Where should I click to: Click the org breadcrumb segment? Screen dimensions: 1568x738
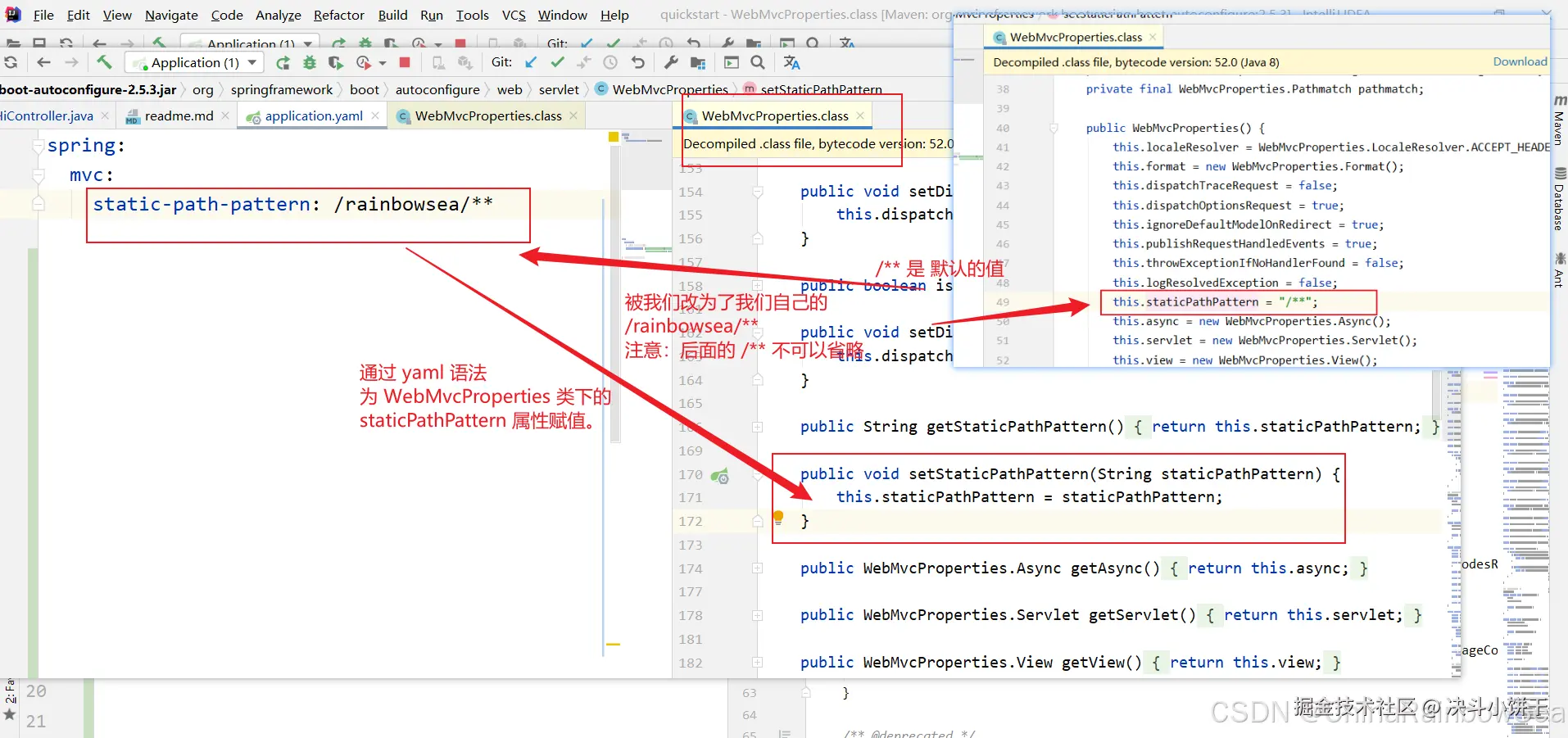203,90
